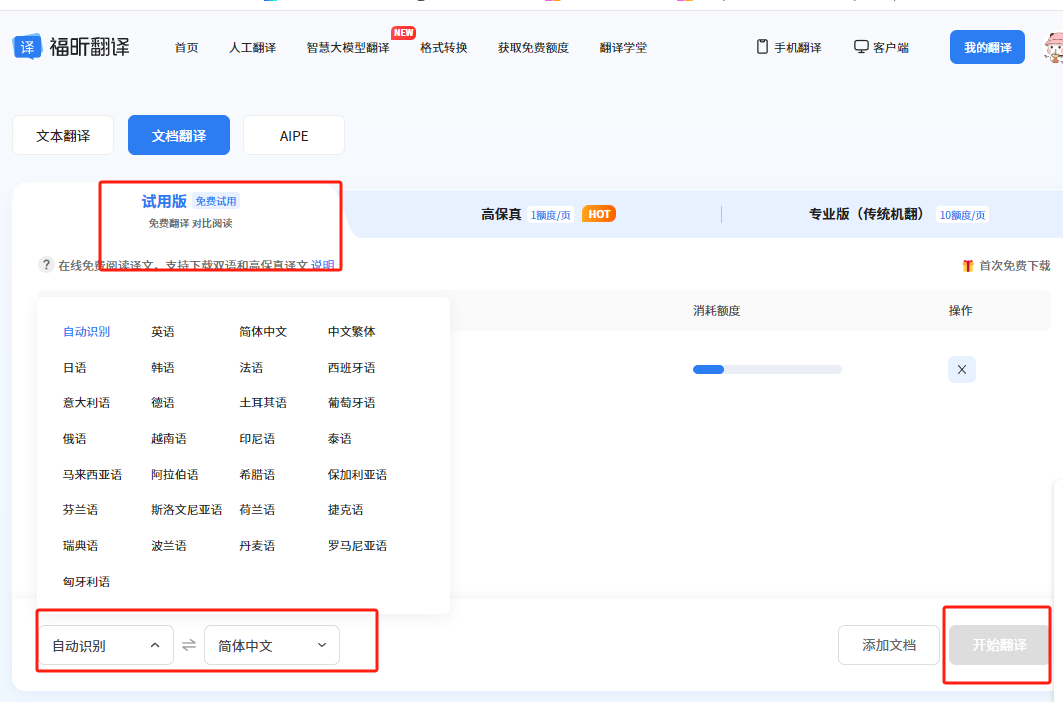This screenshot has height=702, width=1063.
Task: Click the 操作 column header
Action: tap(960, 311)
